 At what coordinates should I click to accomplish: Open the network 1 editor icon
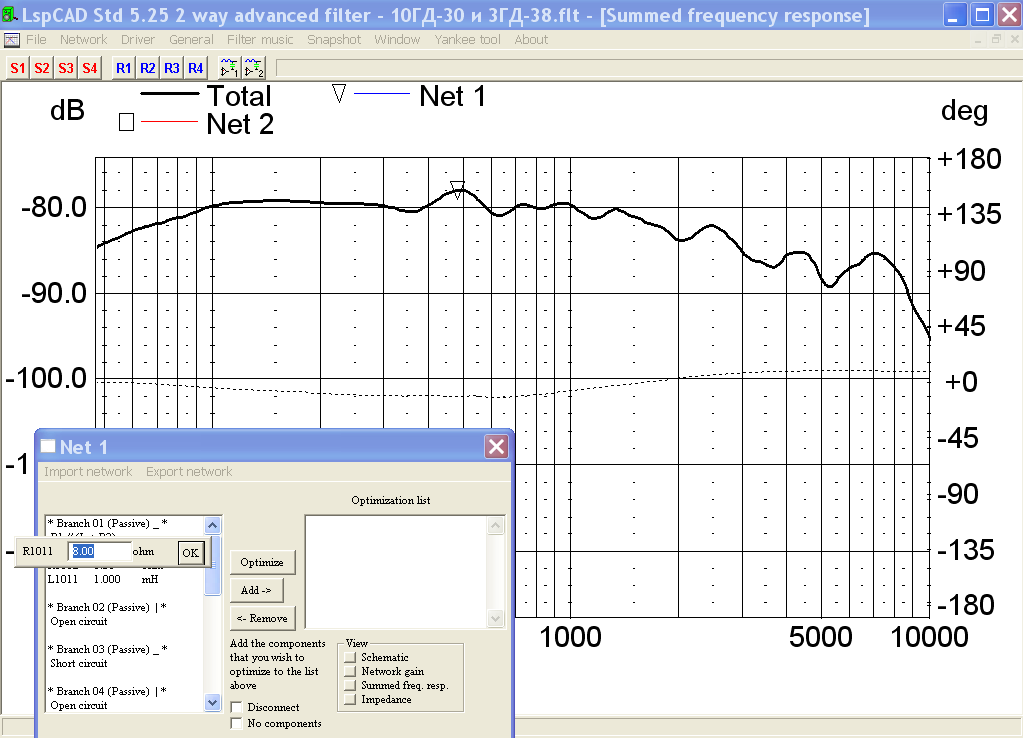point(229,68)
